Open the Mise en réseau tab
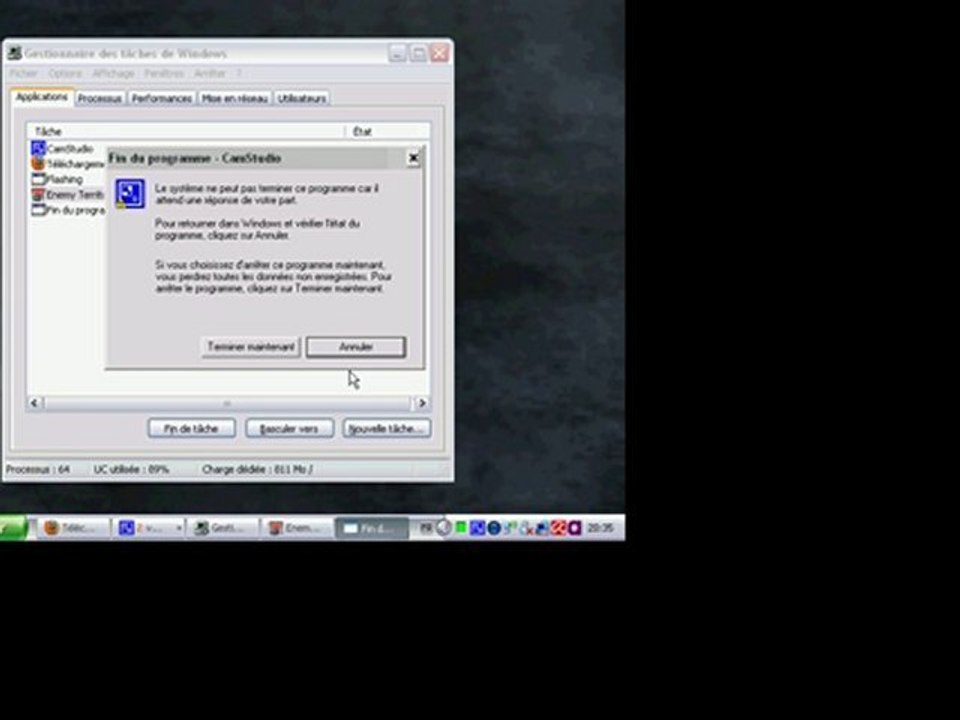 click(234, 98)
